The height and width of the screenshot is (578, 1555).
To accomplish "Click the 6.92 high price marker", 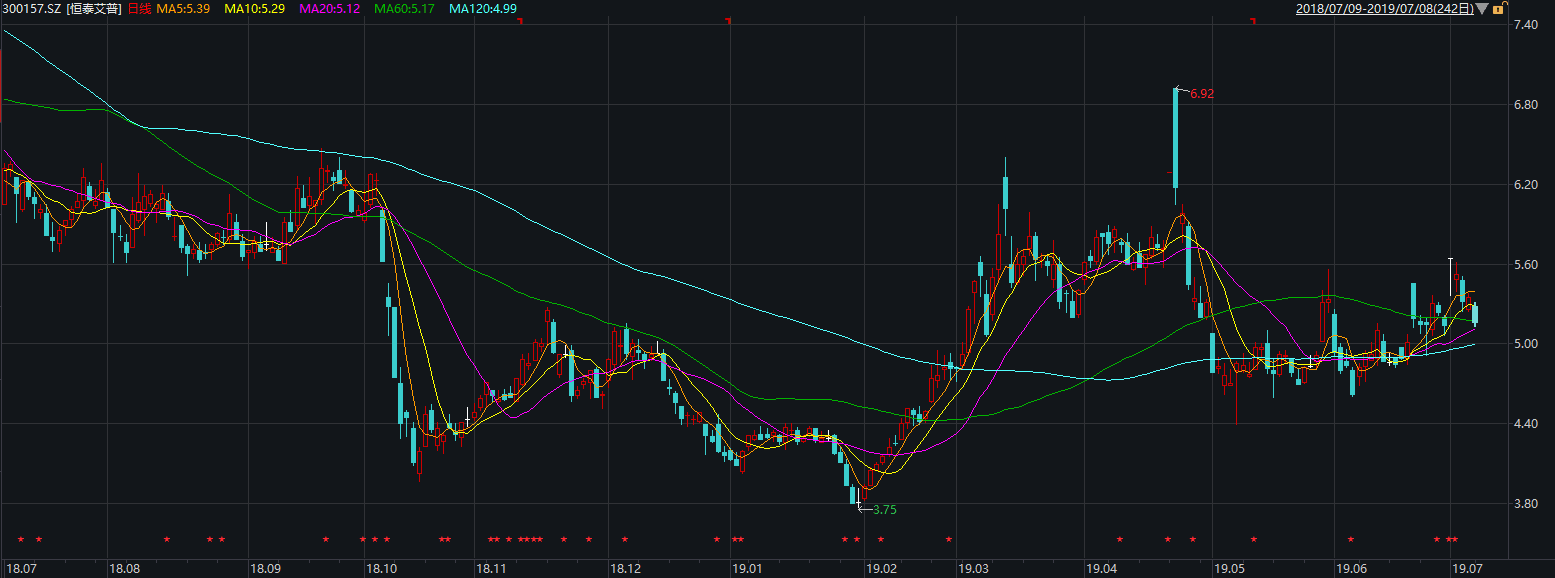I will coord(1201,94).
